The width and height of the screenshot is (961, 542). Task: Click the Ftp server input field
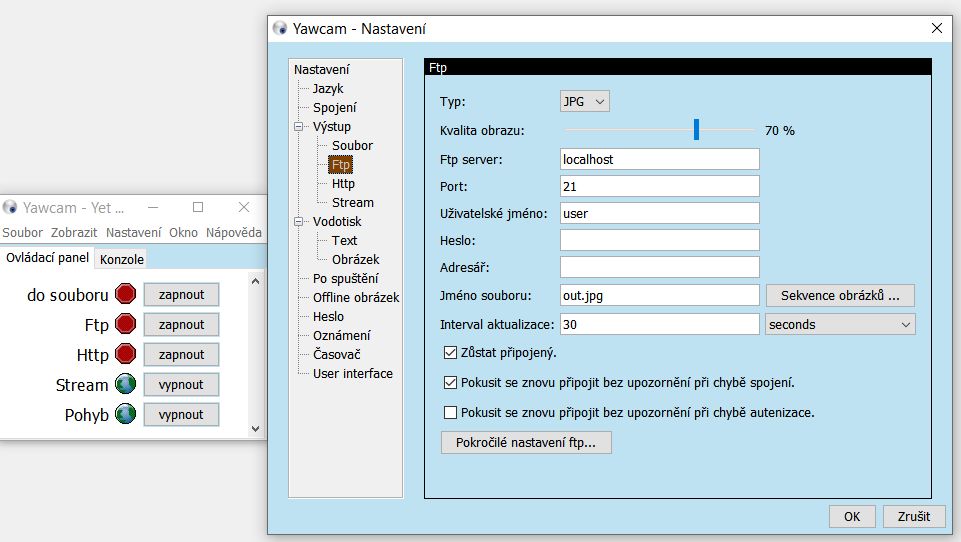point(660,159)
